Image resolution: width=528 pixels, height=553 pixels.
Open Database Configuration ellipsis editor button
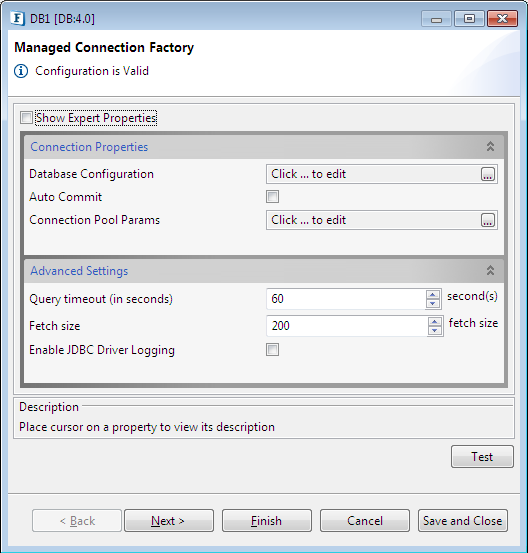pos(488,174)
